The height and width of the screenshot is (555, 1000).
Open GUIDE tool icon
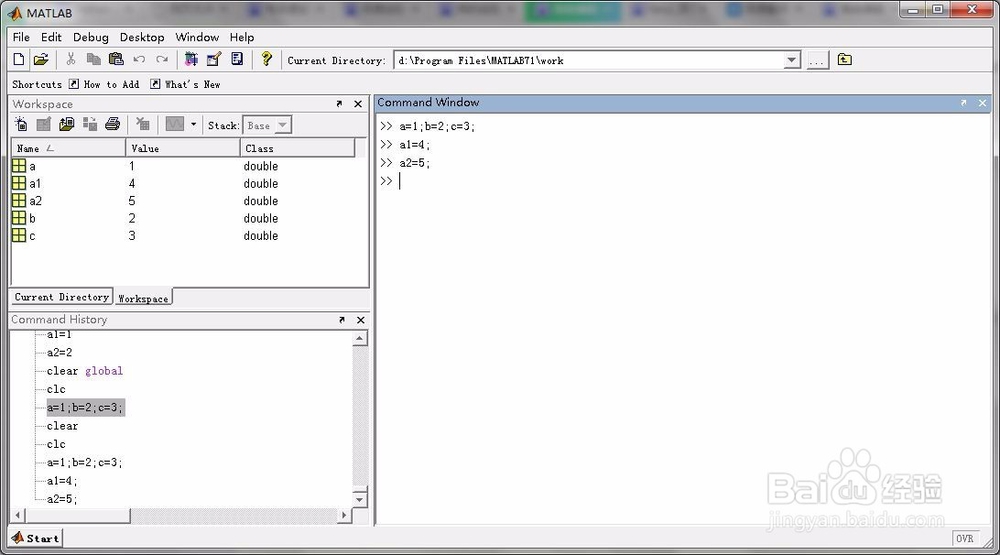coord(214,59)
